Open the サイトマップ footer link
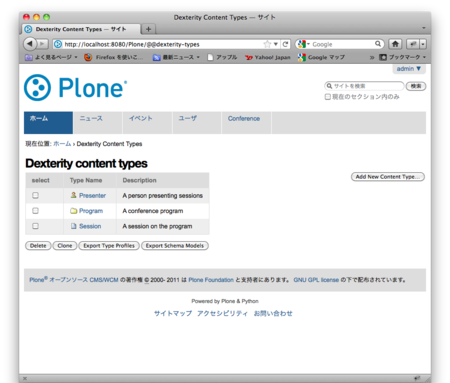Viewport: 450px width, 383px height. [x=173, y=313]
